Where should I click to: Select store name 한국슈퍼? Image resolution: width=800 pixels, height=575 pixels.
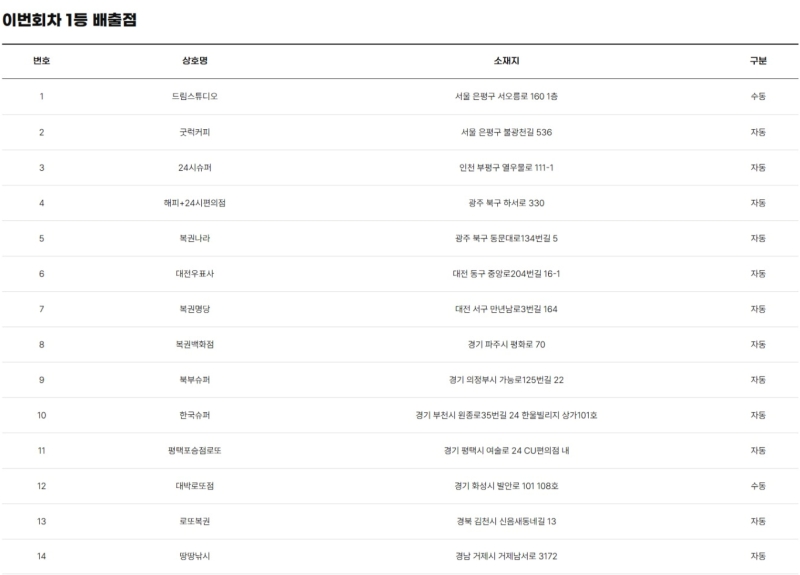click(195, 415)
